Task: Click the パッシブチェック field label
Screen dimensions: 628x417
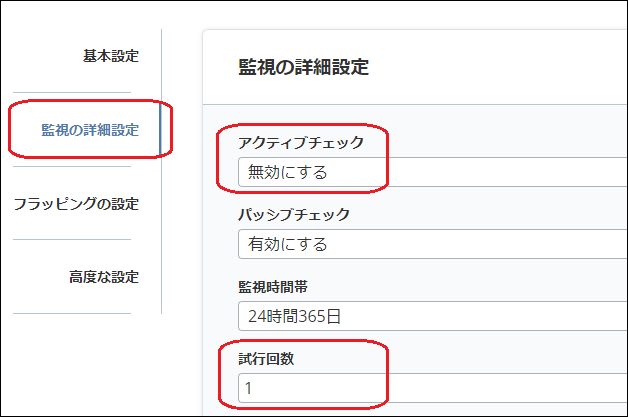Action: pos(293,214)
